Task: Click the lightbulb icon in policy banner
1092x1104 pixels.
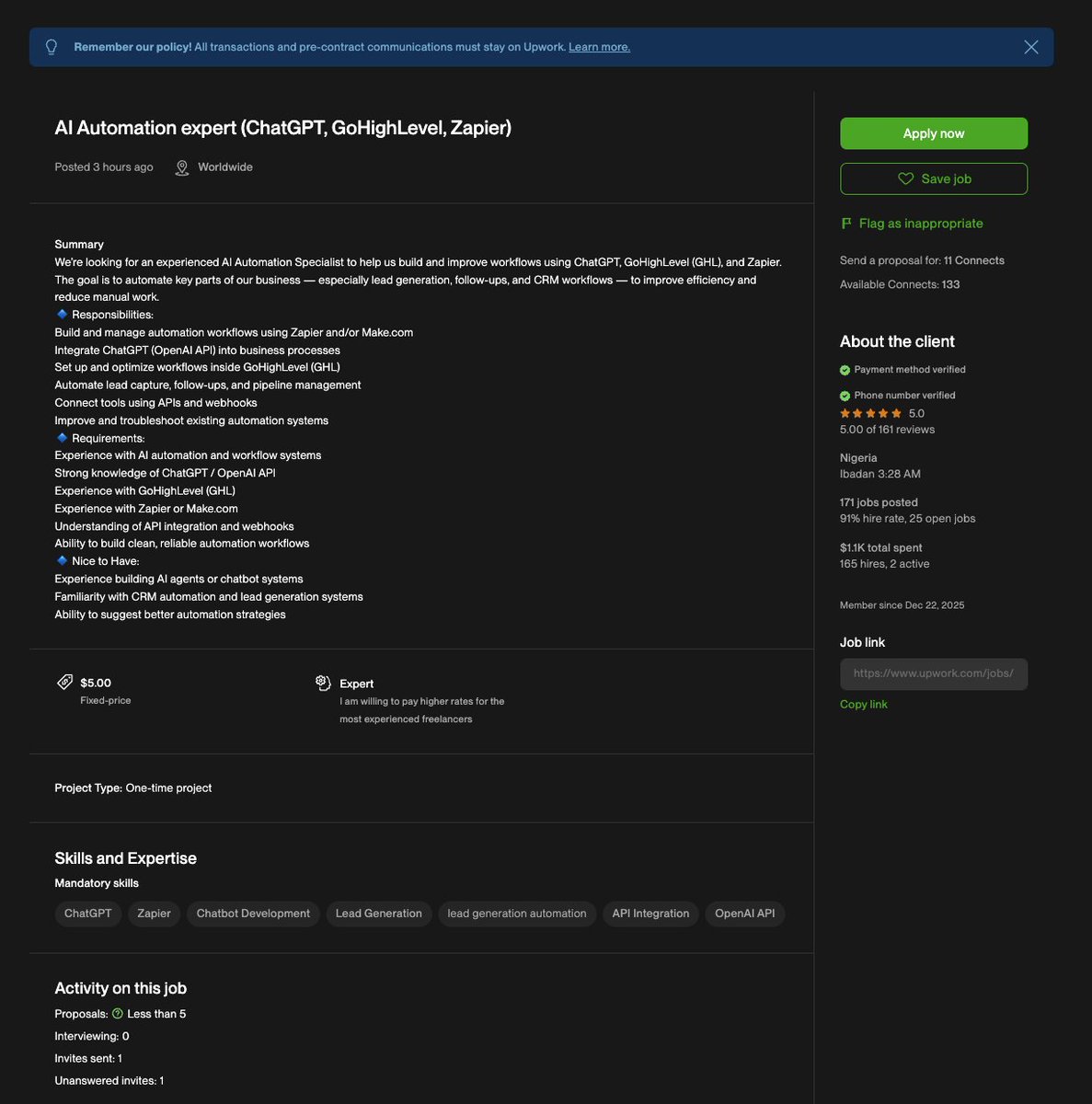Action: 52,47
